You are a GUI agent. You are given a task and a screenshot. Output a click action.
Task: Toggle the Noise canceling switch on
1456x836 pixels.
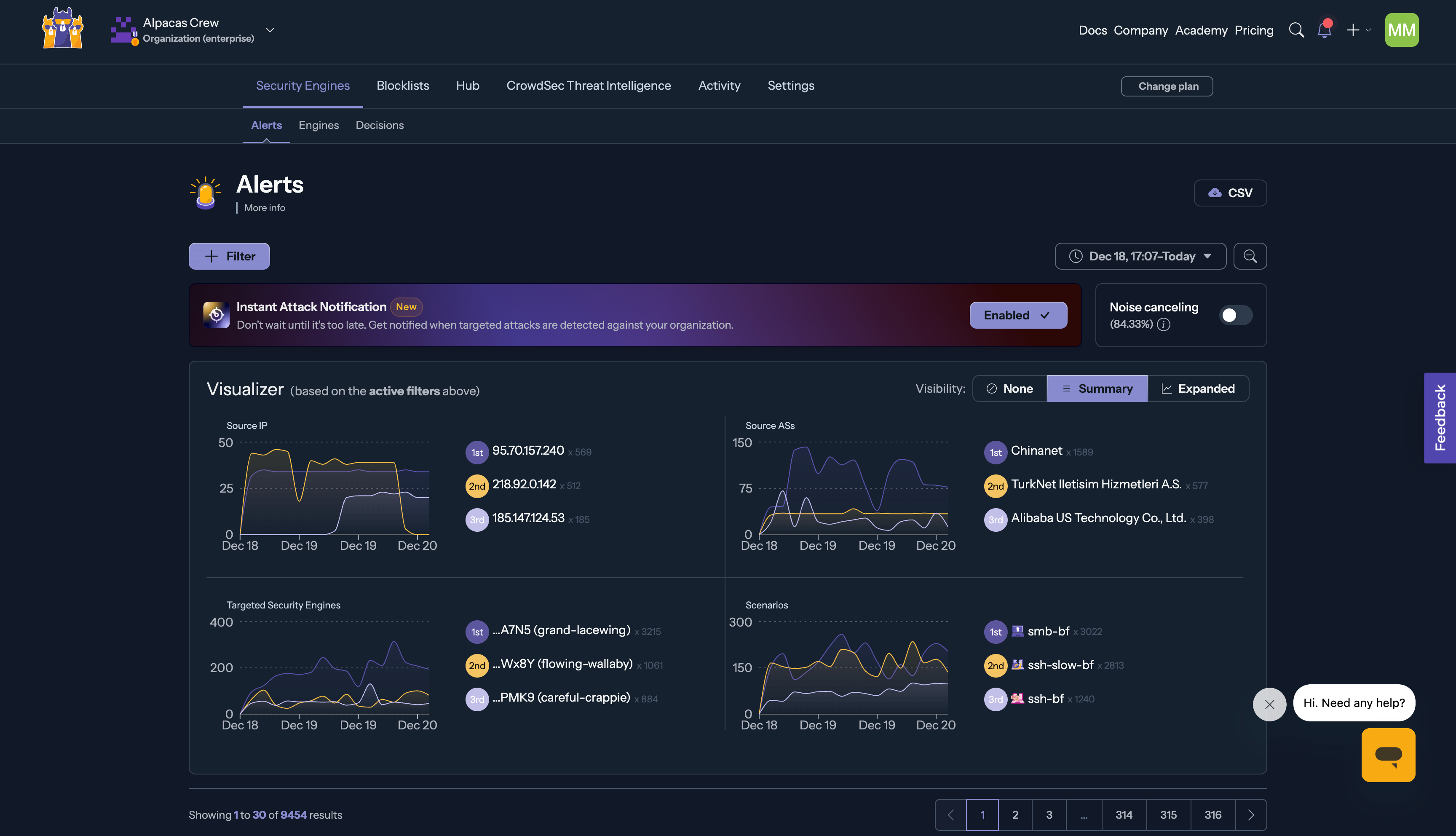(1235, 315)
